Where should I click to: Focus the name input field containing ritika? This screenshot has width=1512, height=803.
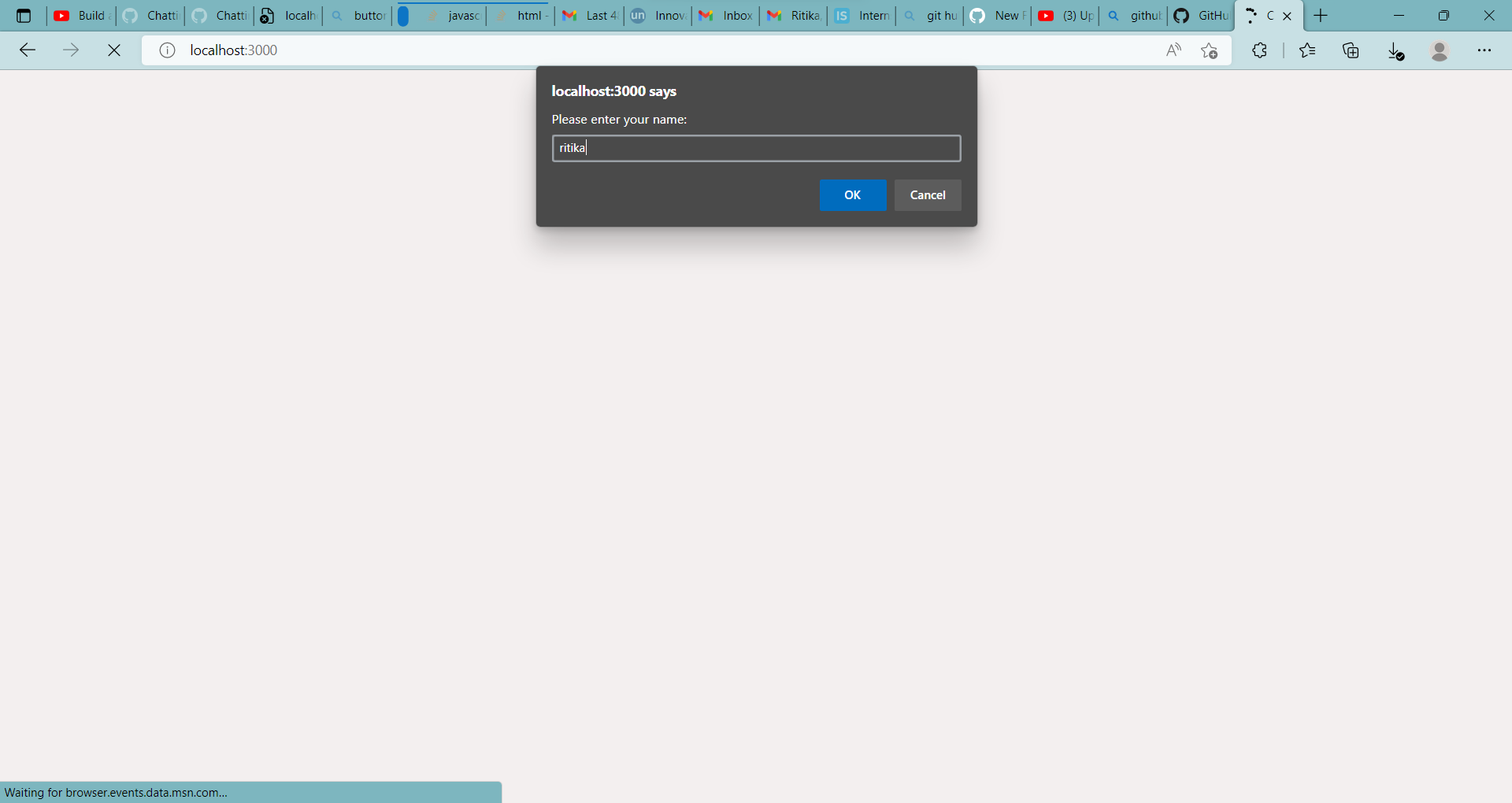coord(756,148)
